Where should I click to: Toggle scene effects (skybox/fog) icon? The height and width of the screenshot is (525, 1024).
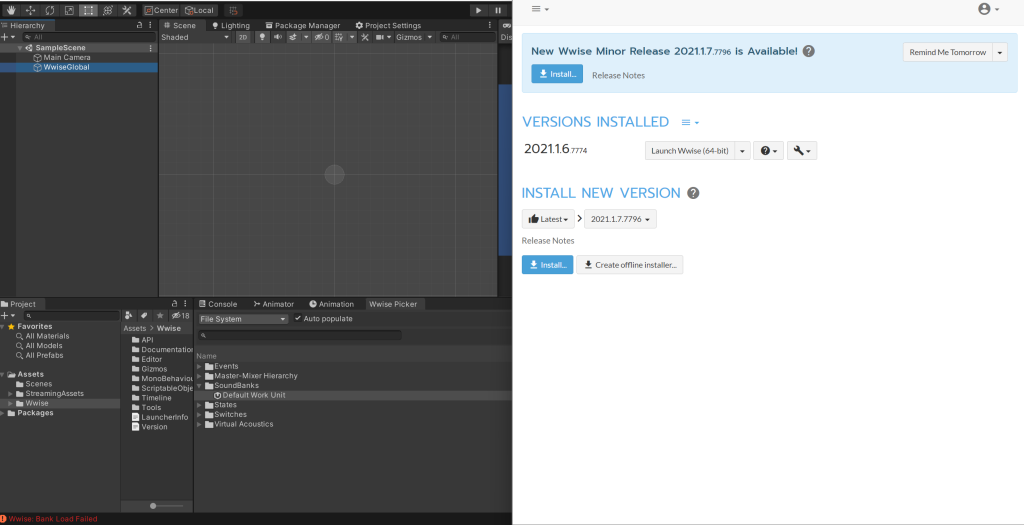click(x=292, y=37)
